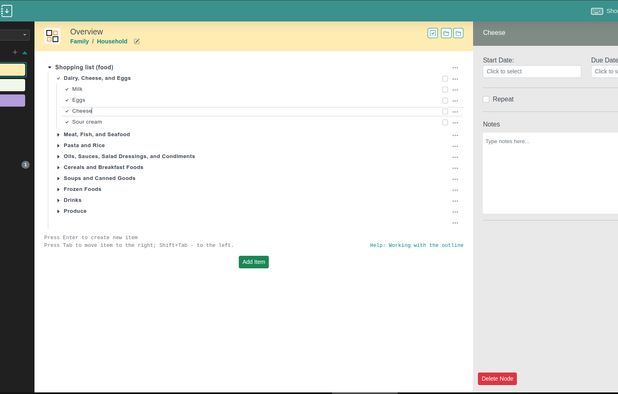
Task: Expand the Meat, Fish, and Seafood group
Action: 58,135
